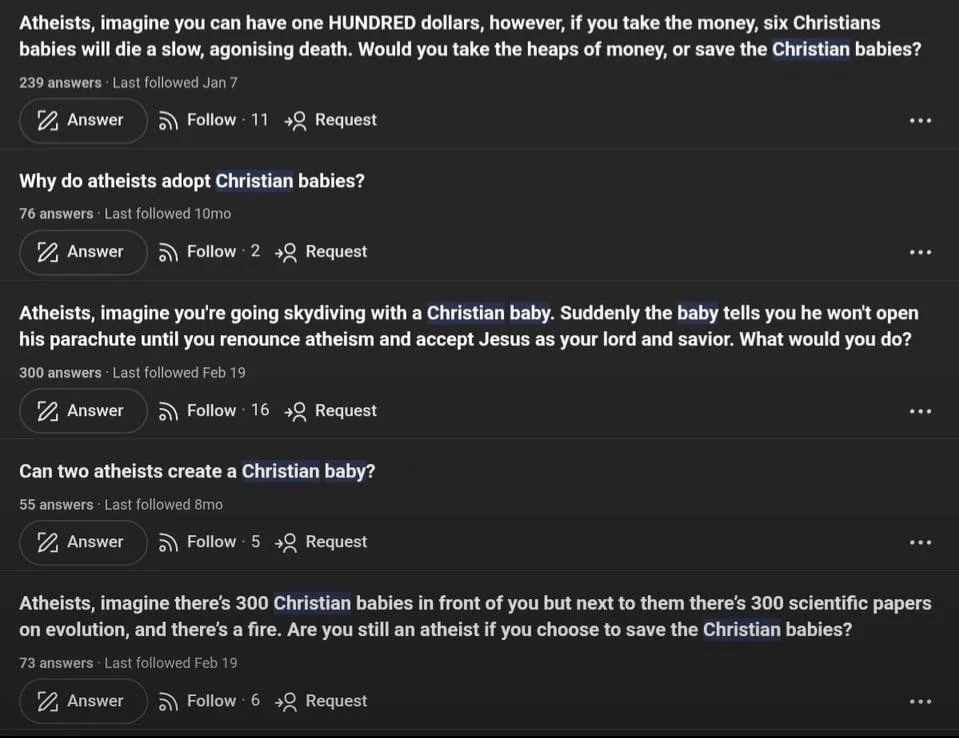
Task: Answer 'Can two atheists create' question
Action: [83, 542]
